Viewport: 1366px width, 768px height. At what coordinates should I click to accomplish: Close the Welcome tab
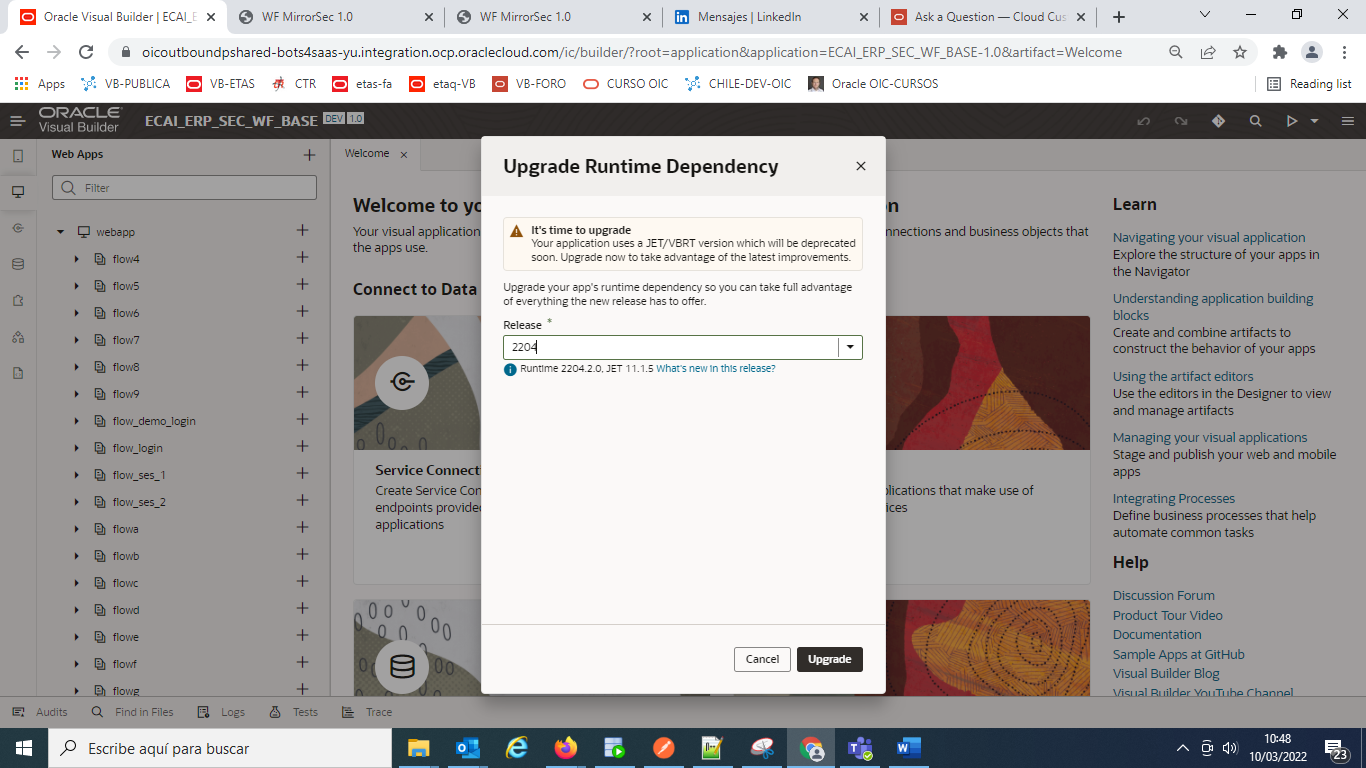pyautogui.click(x=404, y=155)
